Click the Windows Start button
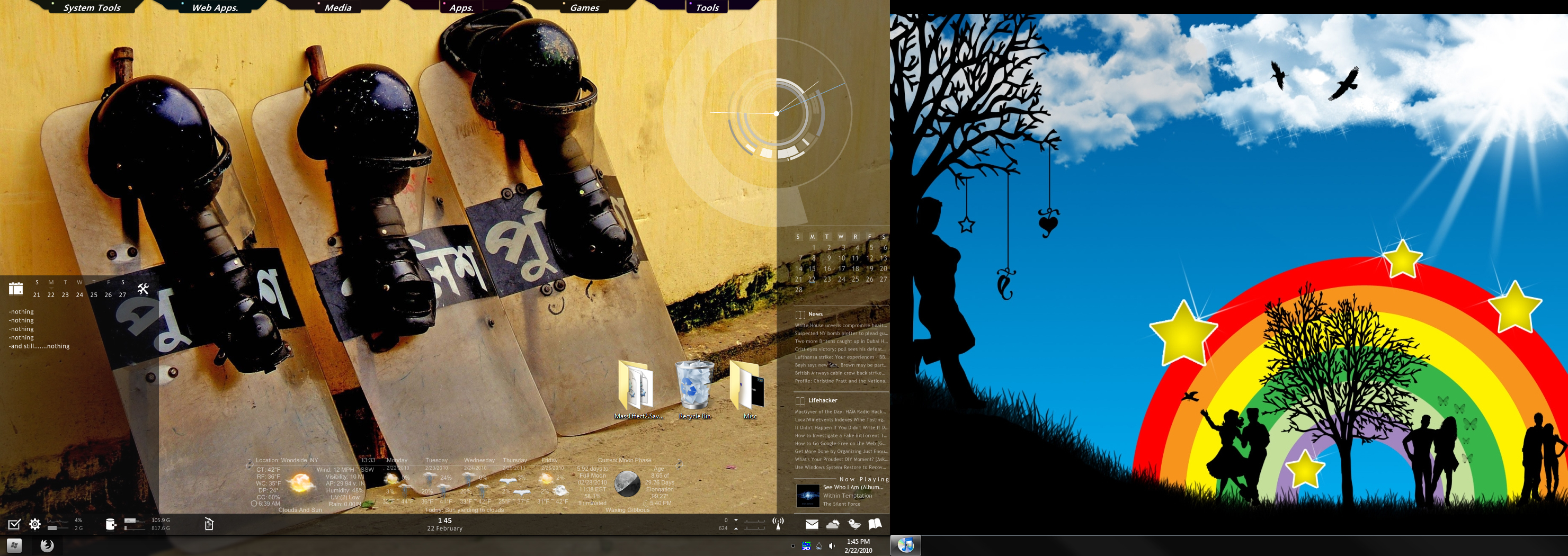Screen dimensions: 1568x556 [x=15, y=545]
